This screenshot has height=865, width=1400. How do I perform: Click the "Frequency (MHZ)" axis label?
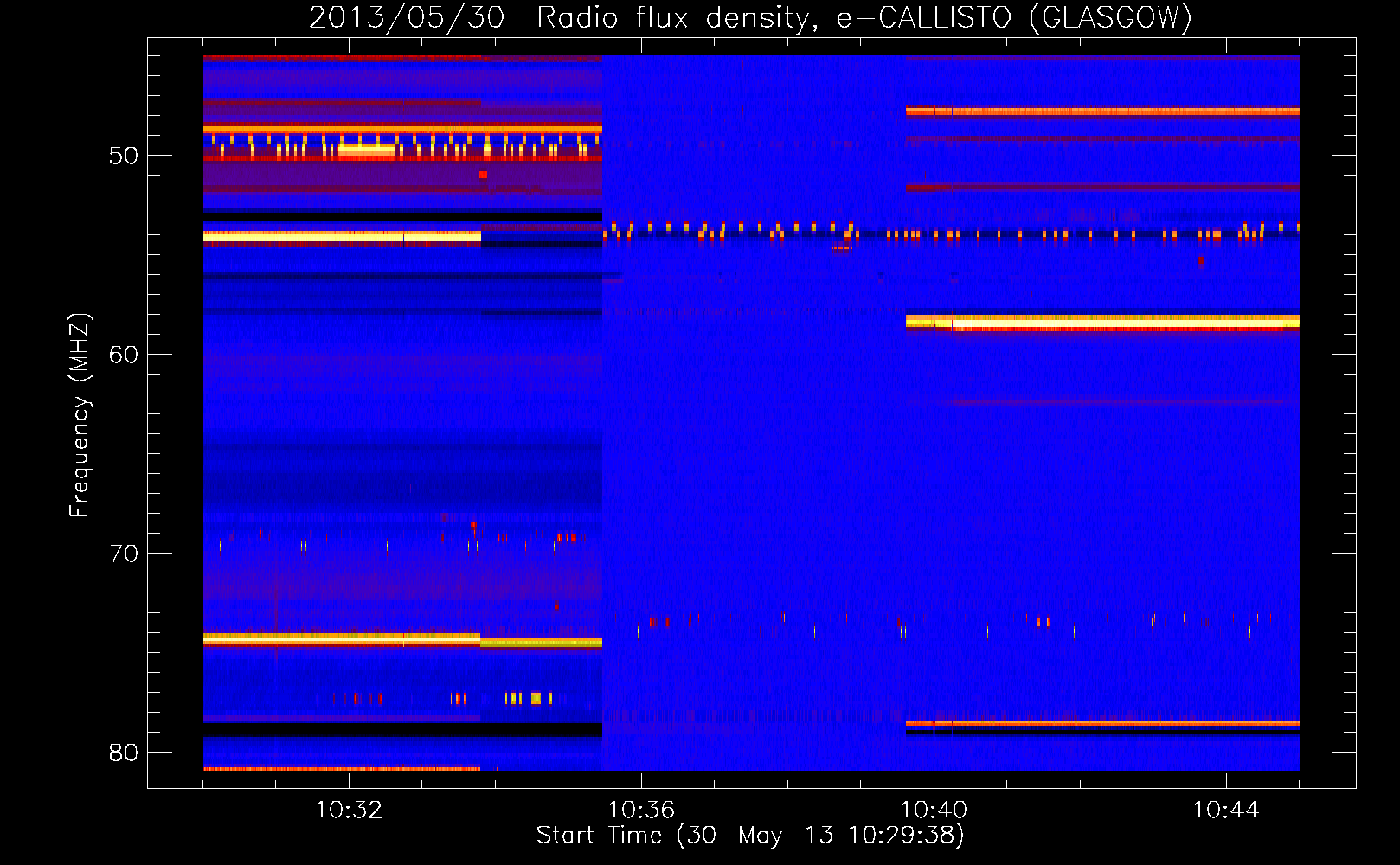[x=80, y=415]
